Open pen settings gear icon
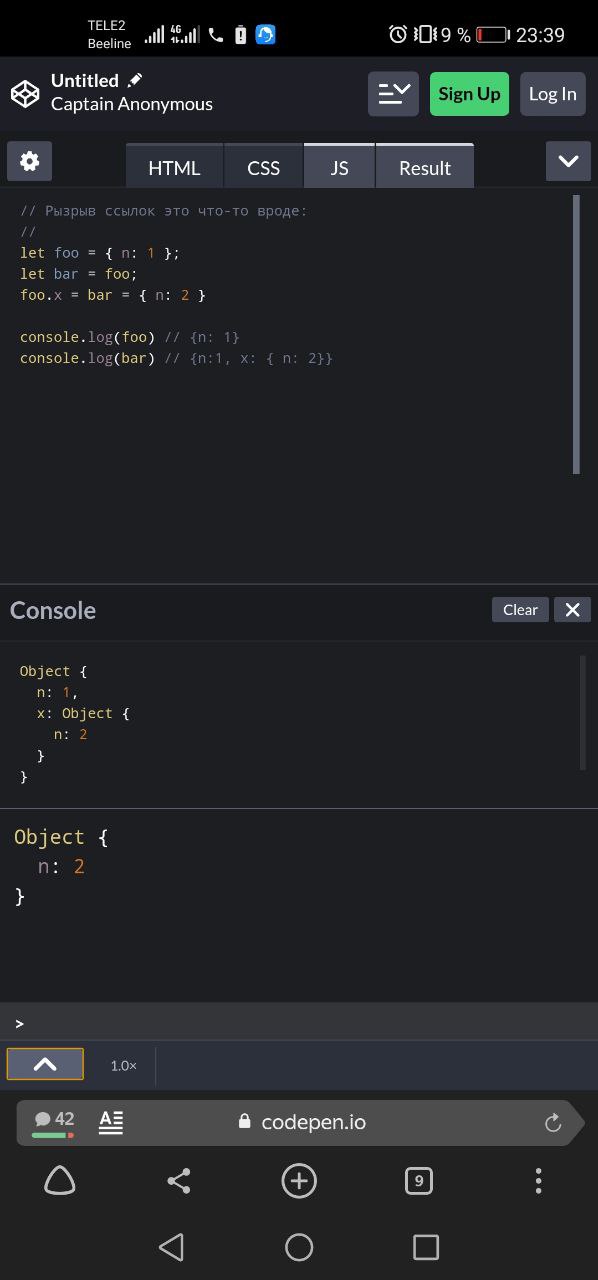598x1280 pixels. pyautogui.click(x=30, y=161)
